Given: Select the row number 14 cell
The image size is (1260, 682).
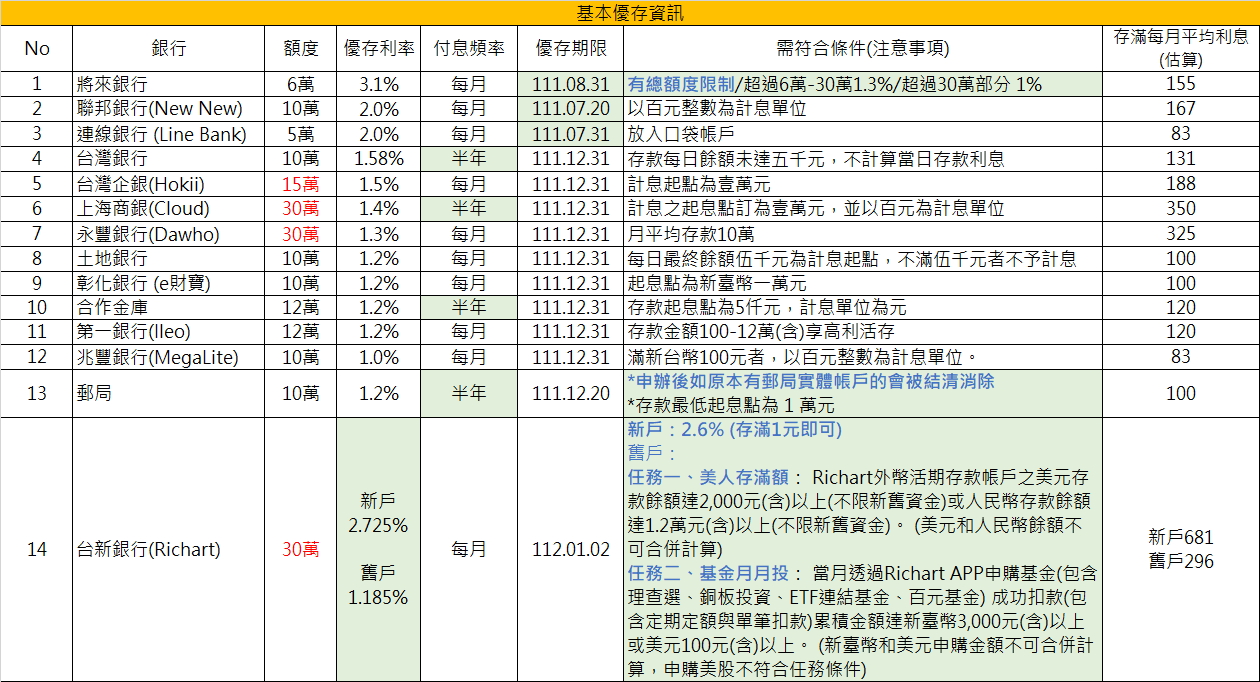Looking at the screenshot, I should click(36, 550).
